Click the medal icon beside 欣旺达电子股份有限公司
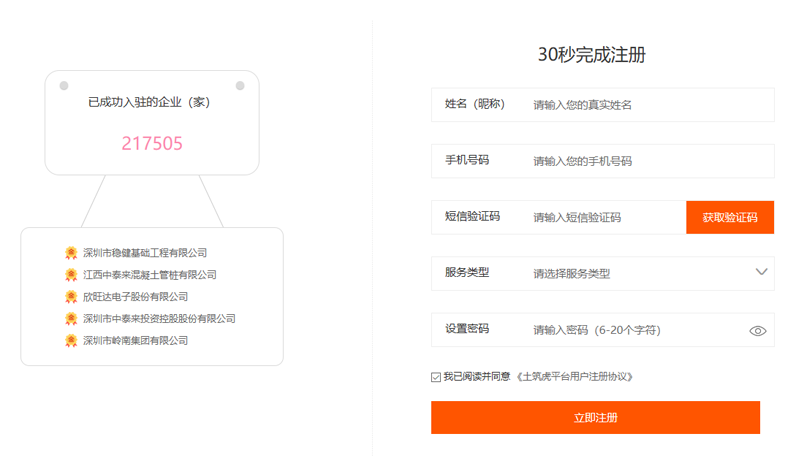Image resolution: width=795 pixels, height=461 pixels. (x=71, y=297)
